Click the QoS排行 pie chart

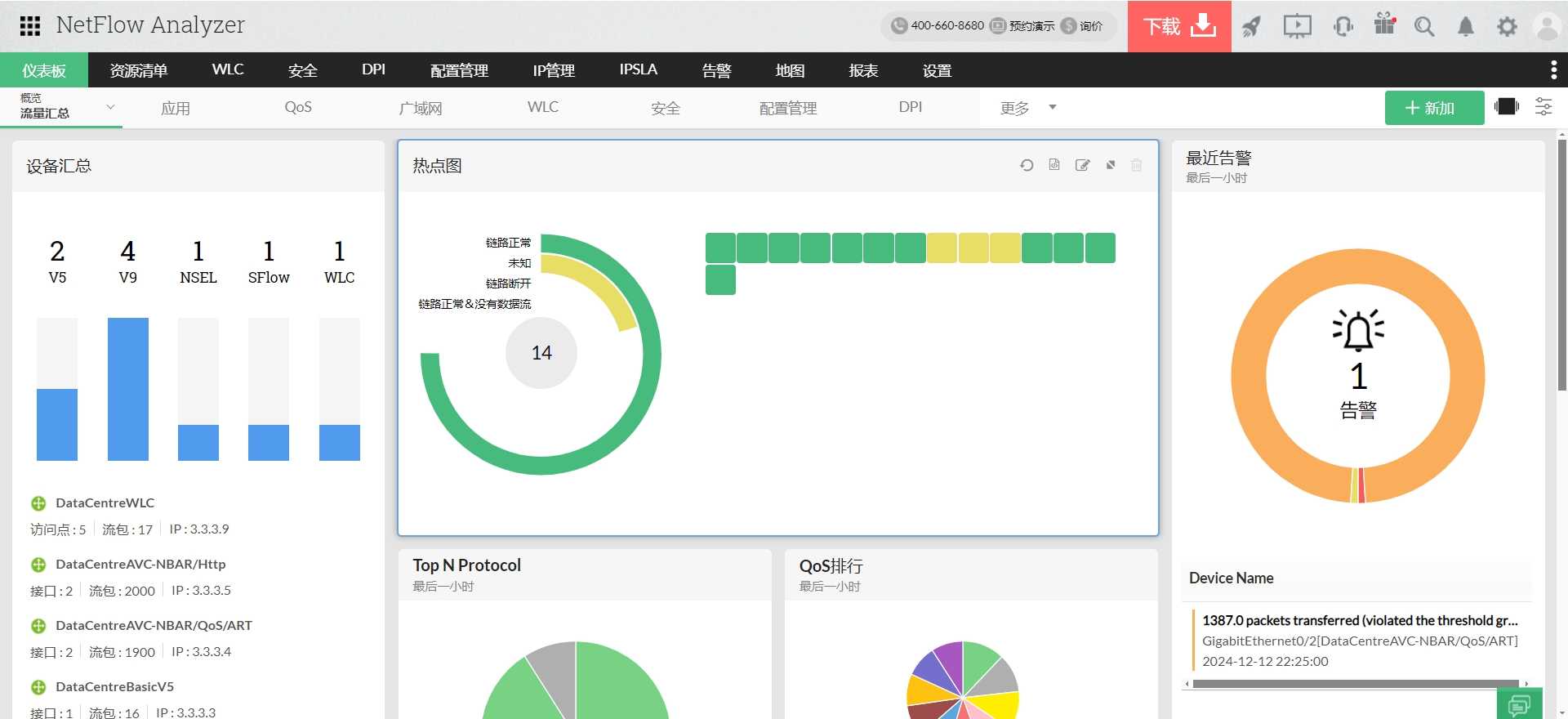pyautogui.click(x=963, y=681)
